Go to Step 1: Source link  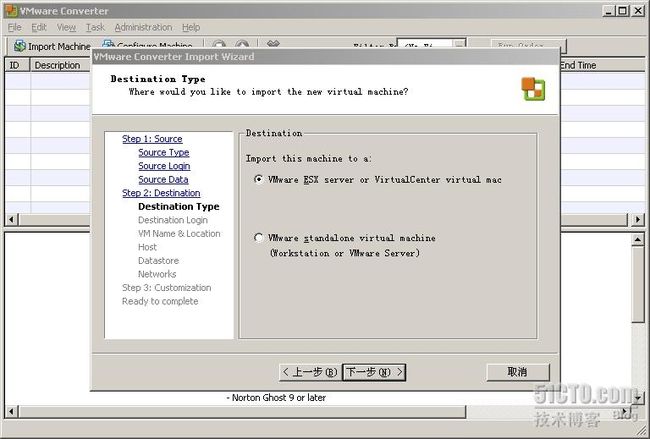pos(152,139)
